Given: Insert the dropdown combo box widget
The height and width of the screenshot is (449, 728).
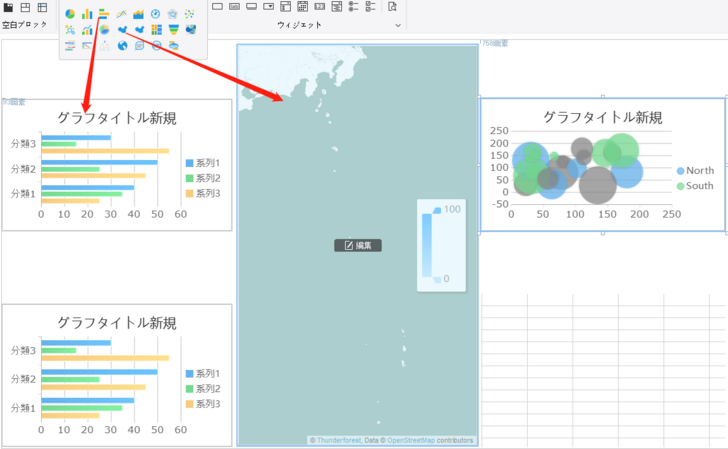Looking at the screenshot, I should [x=268, y=7].
